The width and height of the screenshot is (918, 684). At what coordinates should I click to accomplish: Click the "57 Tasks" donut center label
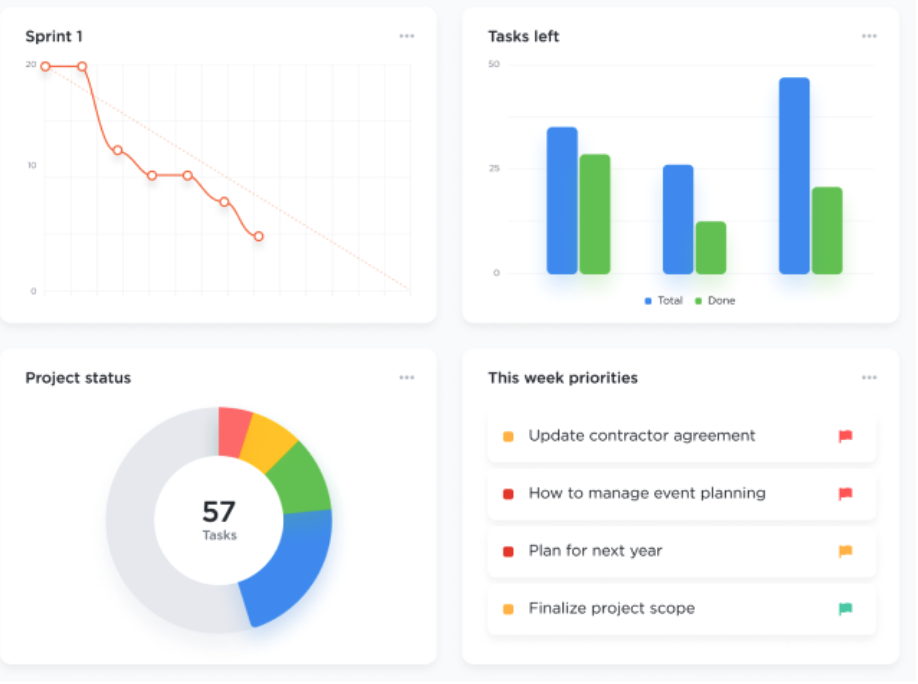tap(219, 520)
